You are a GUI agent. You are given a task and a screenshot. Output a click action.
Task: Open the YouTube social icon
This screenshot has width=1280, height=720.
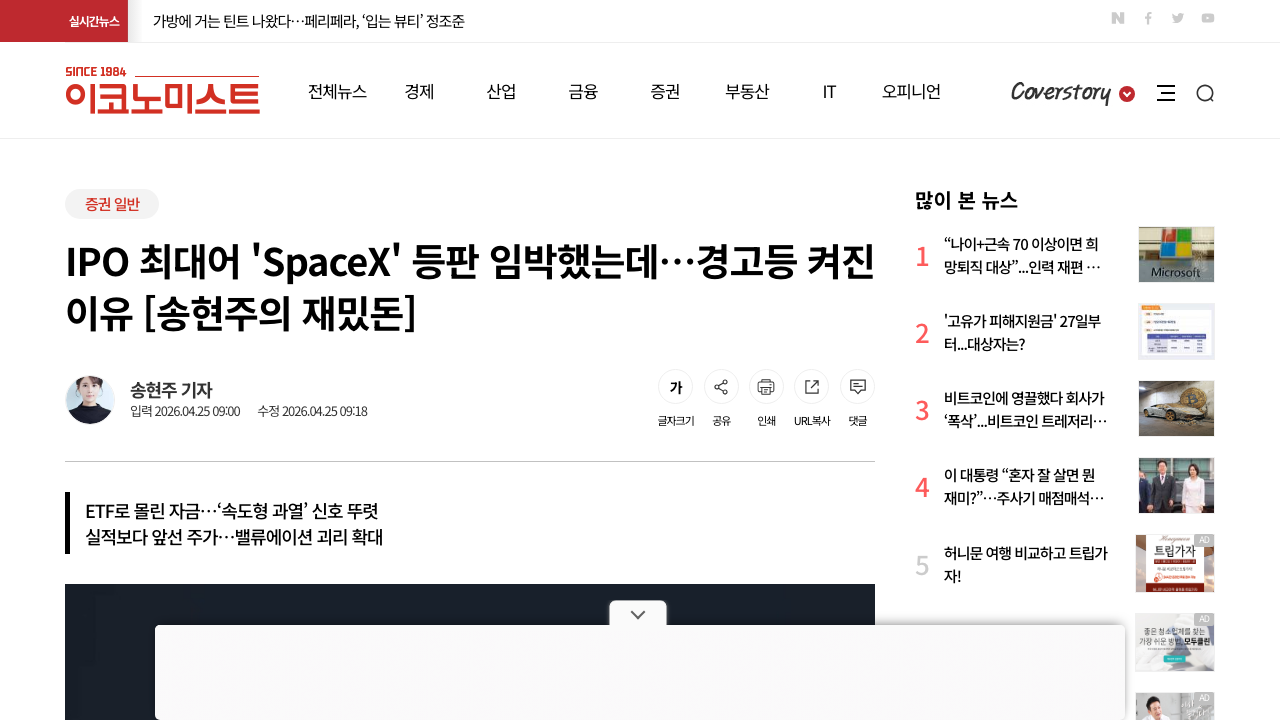[x=1208, y=18]
